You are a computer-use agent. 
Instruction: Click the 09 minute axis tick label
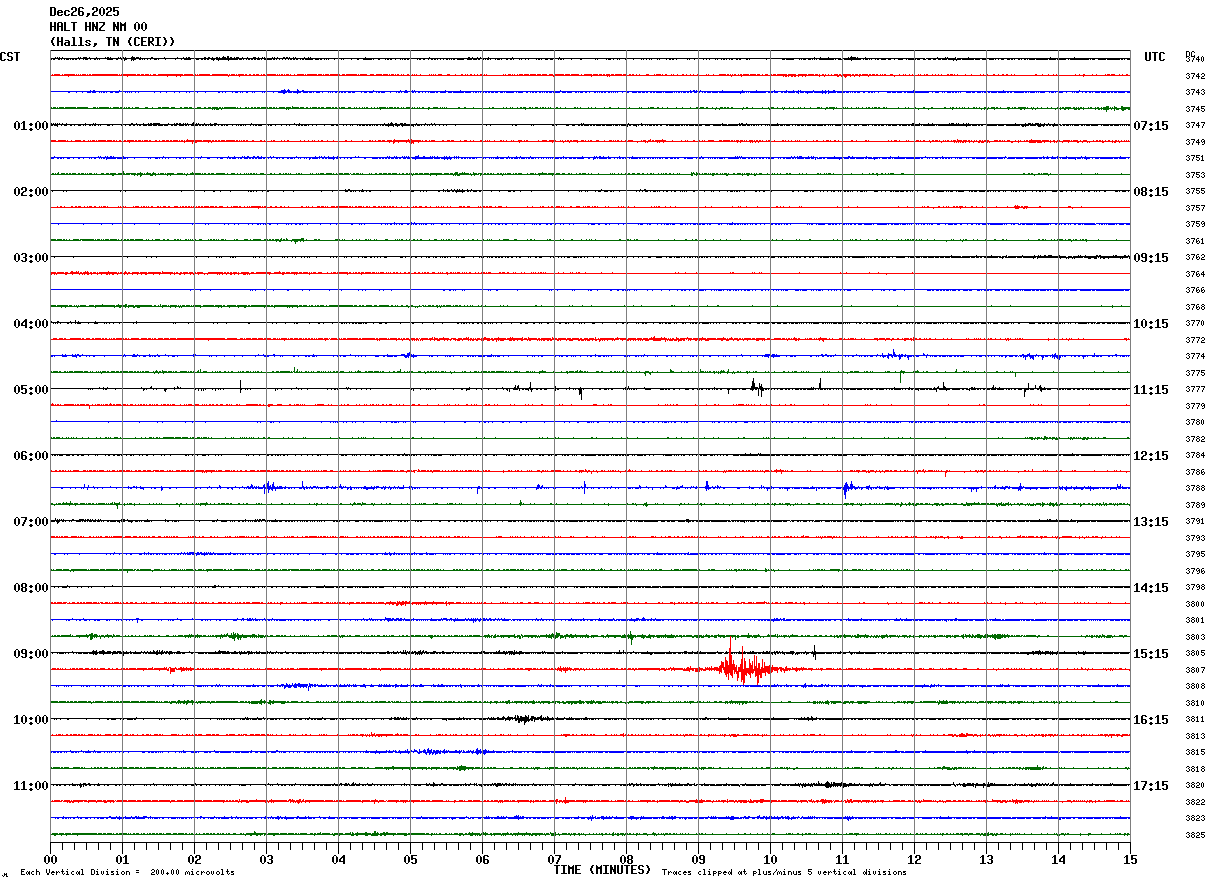click(698, 859)
